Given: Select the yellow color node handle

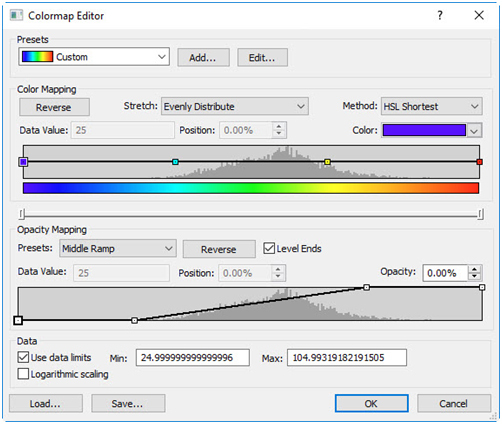Looking at the screenshot, I should pos(327,162).
